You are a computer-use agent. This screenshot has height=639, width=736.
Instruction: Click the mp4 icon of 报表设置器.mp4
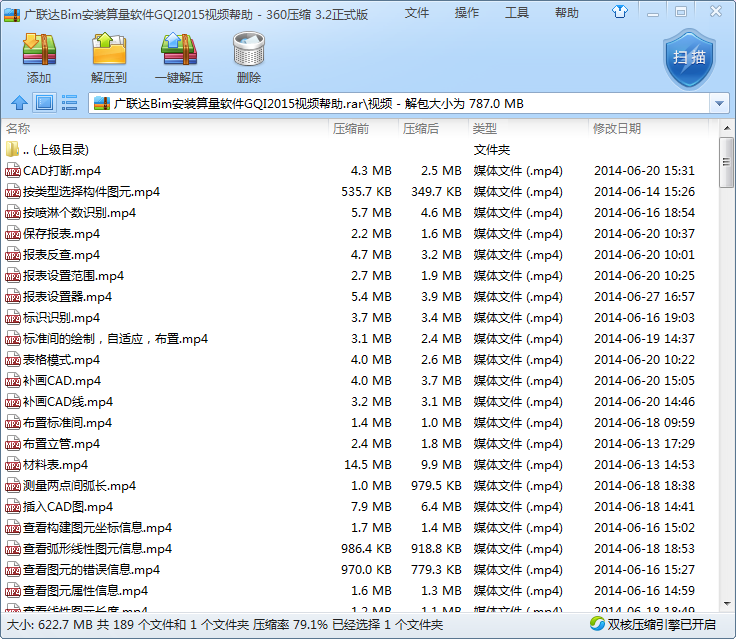(13, 297)
